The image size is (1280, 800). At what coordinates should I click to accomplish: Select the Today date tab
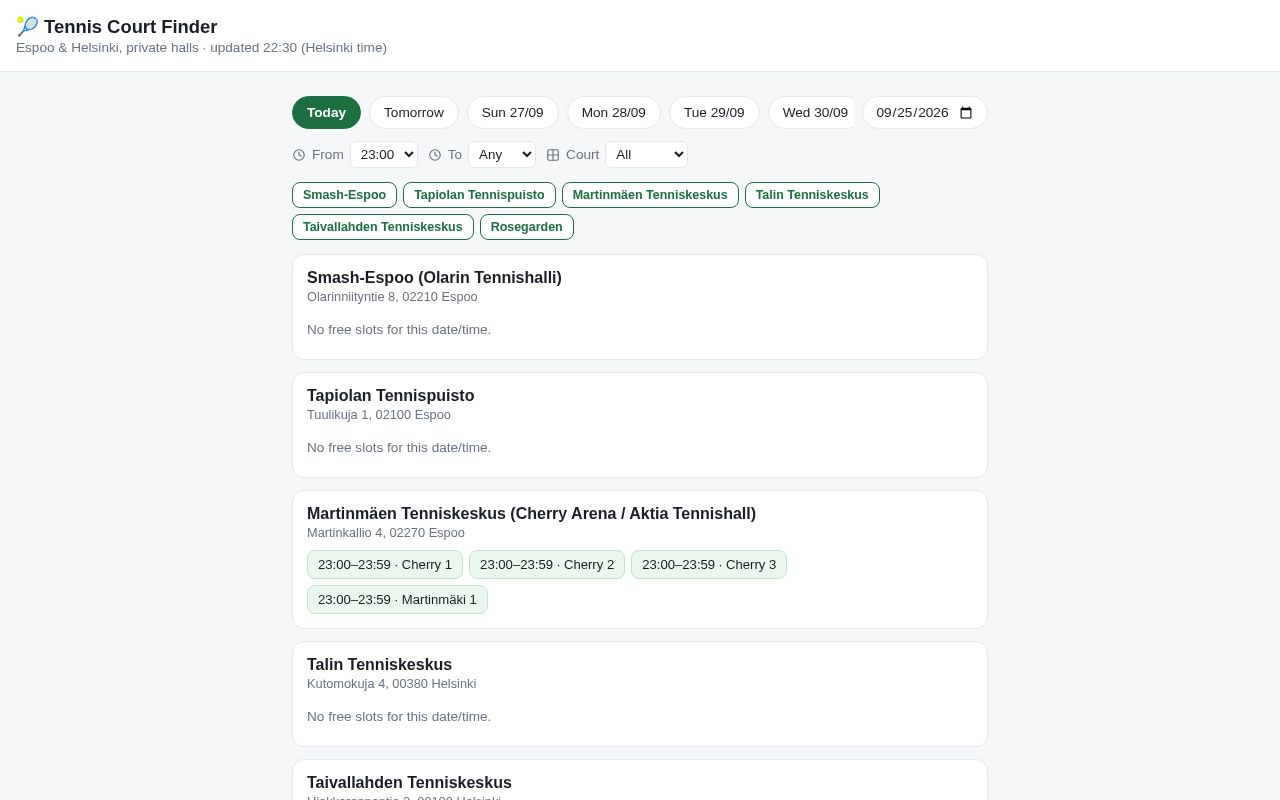(326, 113)
